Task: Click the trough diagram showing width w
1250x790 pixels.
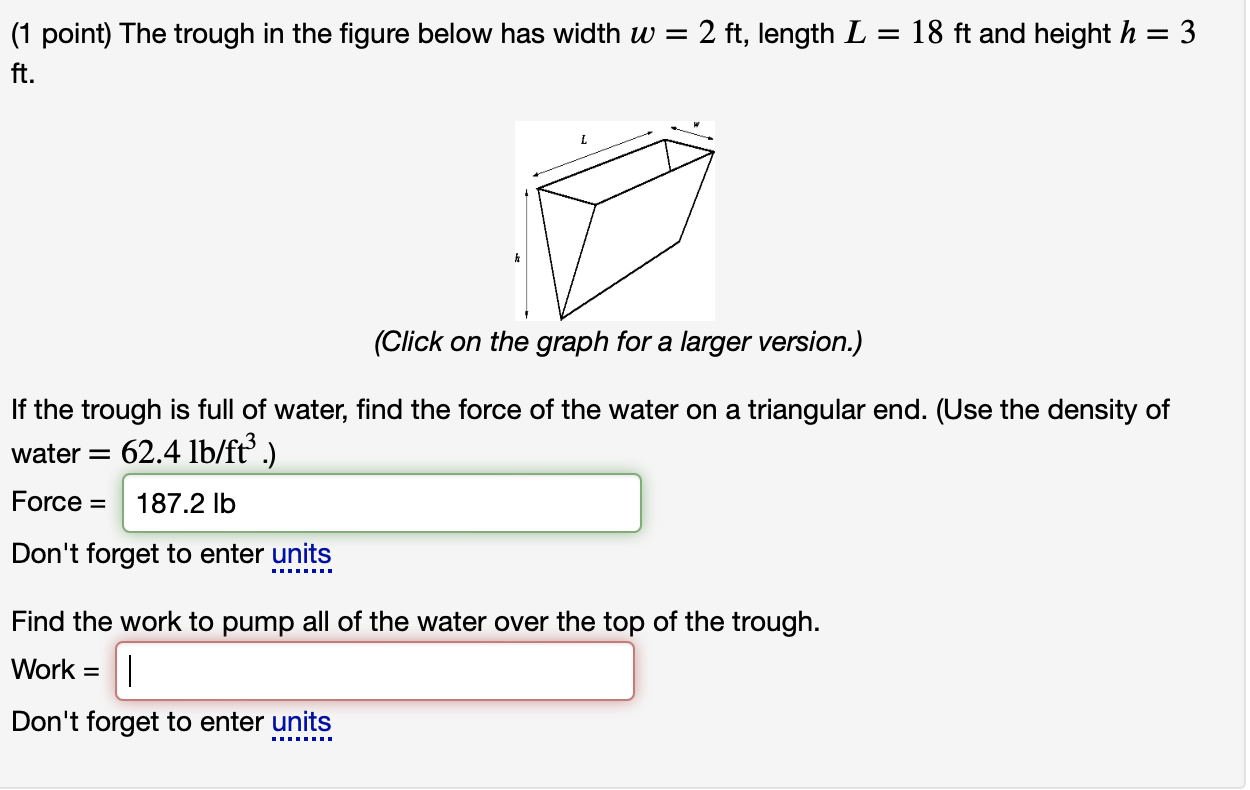Action: (x=614, y=220)
